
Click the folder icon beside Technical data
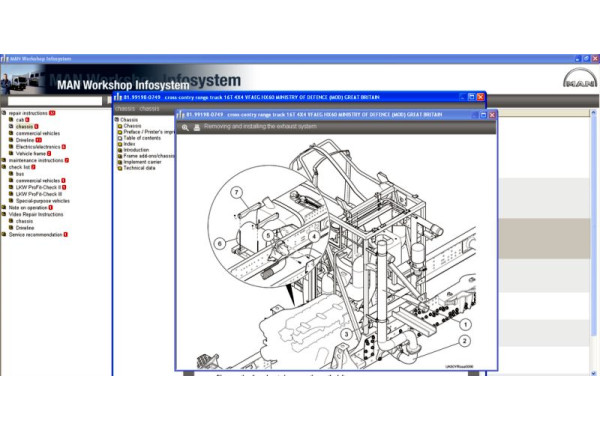point(119,168)
